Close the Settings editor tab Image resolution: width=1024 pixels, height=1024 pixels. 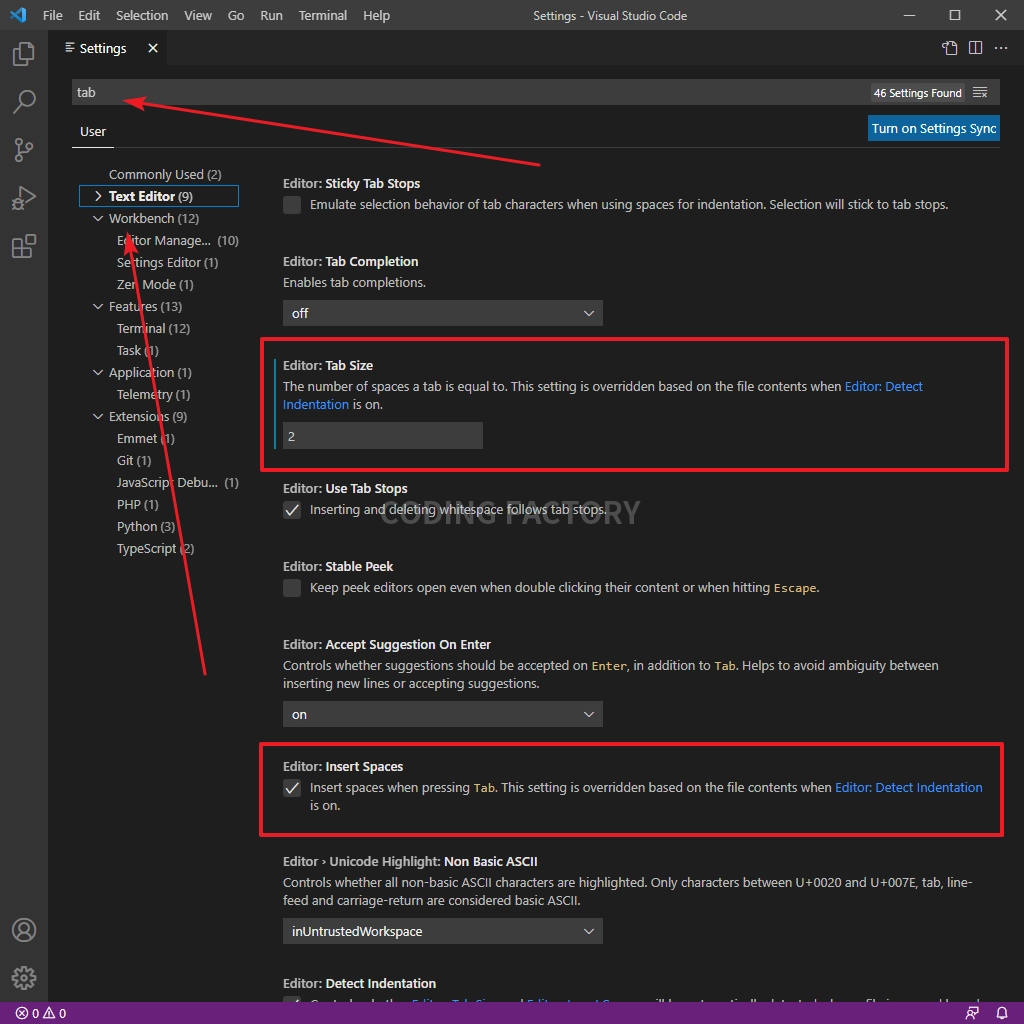(153, 48)
